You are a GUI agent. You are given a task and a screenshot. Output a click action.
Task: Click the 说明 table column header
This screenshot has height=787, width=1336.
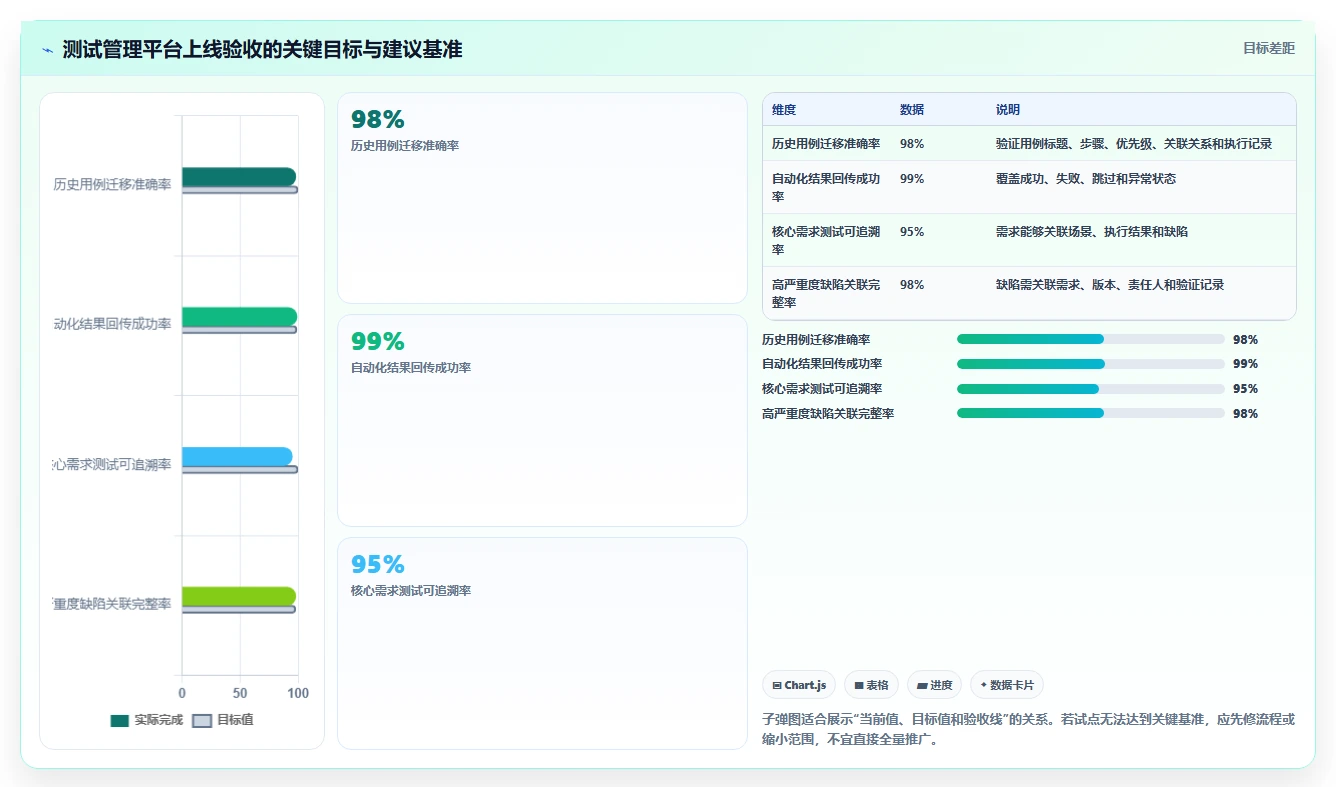(x=1008, y=110)
